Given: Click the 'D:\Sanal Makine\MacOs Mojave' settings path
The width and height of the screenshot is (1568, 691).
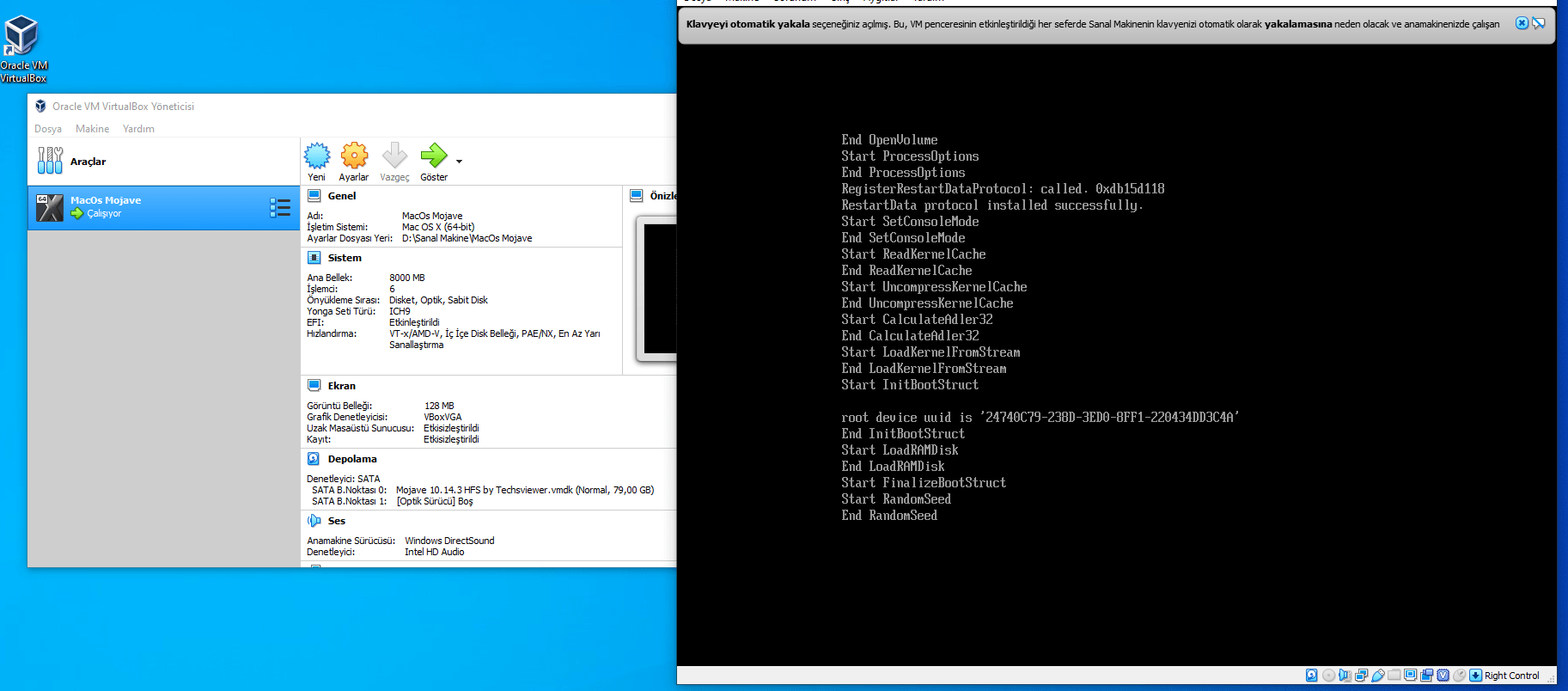Looking at the screenshot, I should tap(467, 238).
